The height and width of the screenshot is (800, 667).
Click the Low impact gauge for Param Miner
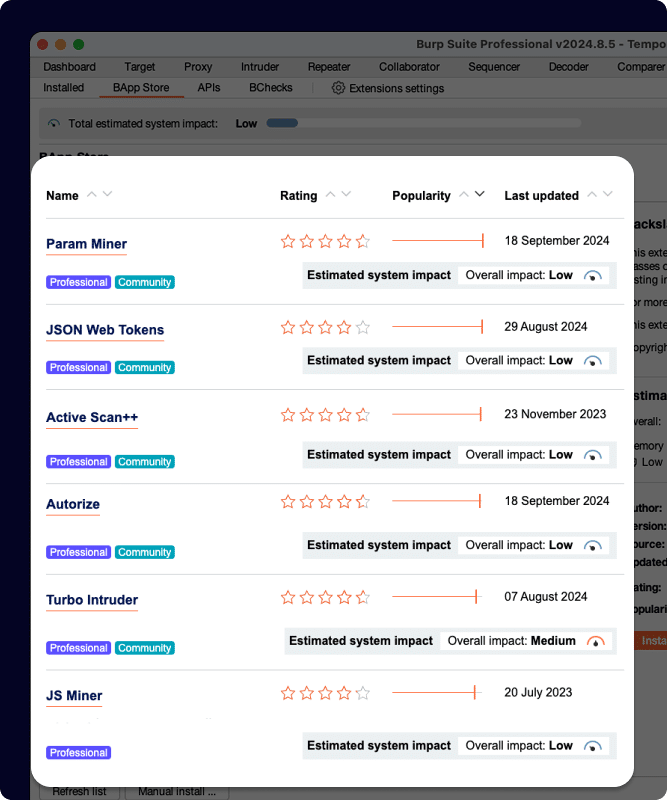pos(593,276)
